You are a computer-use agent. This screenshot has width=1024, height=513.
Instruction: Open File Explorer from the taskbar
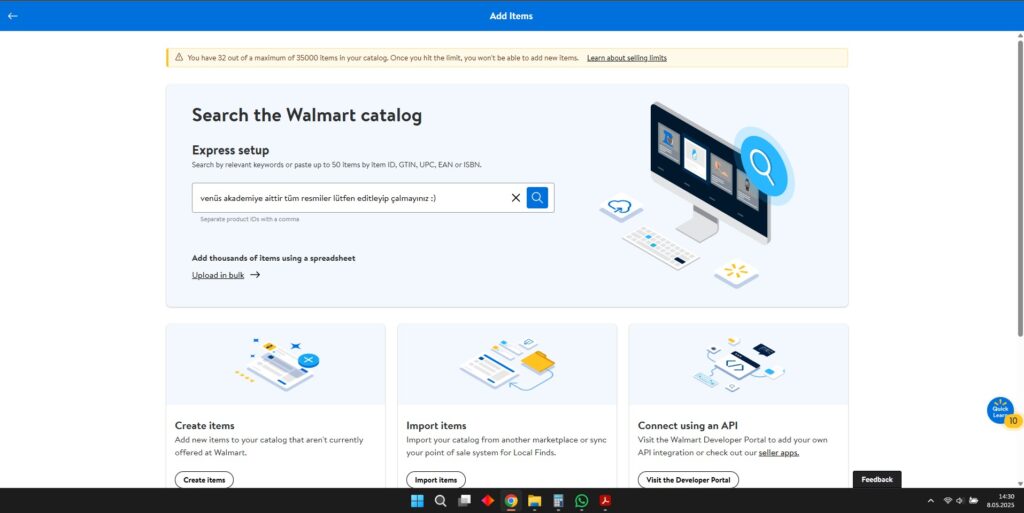[535, 501]
